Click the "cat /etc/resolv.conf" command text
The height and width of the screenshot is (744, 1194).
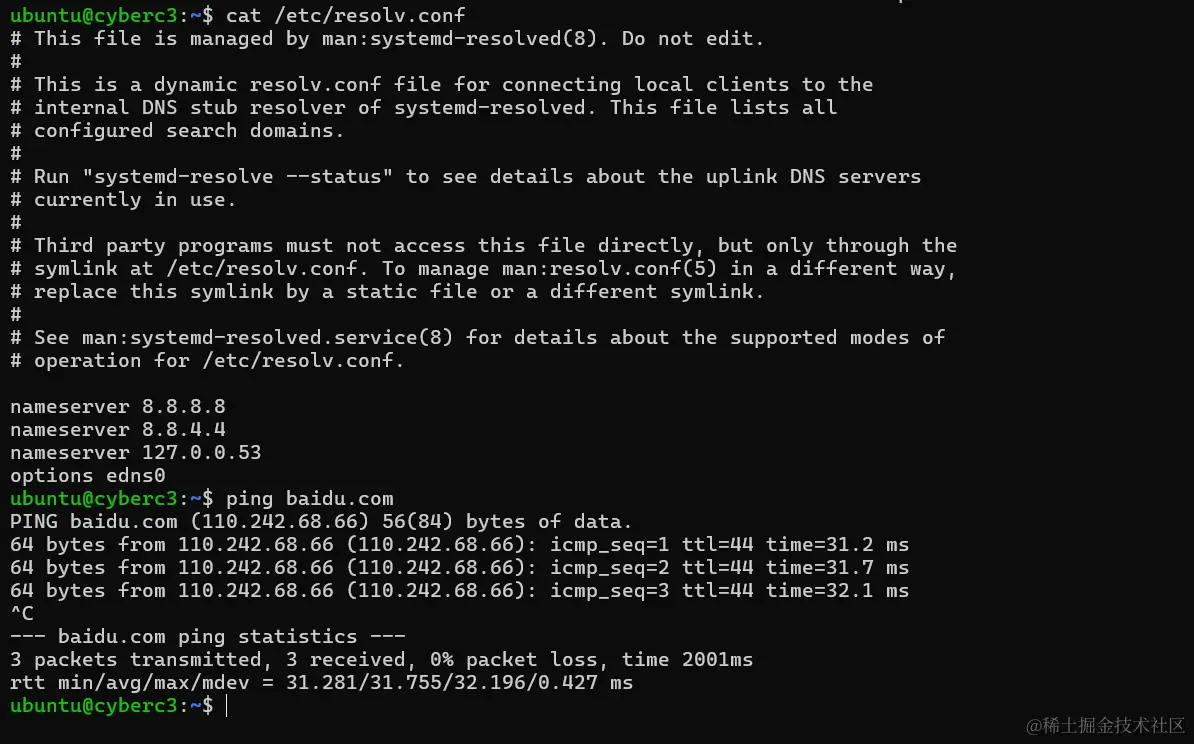[345, 15]
